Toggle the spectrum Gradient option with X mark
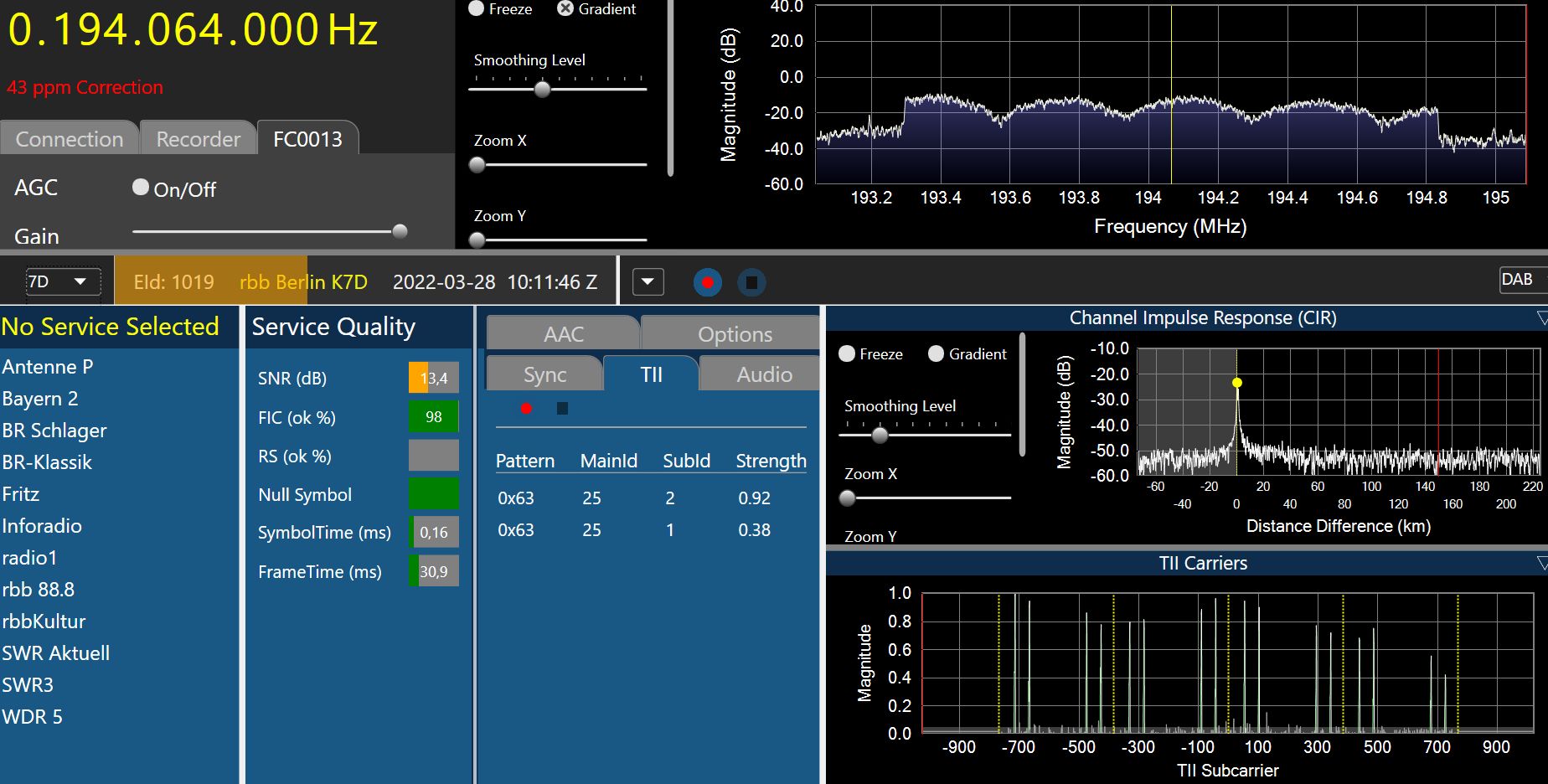 (565, 8)
